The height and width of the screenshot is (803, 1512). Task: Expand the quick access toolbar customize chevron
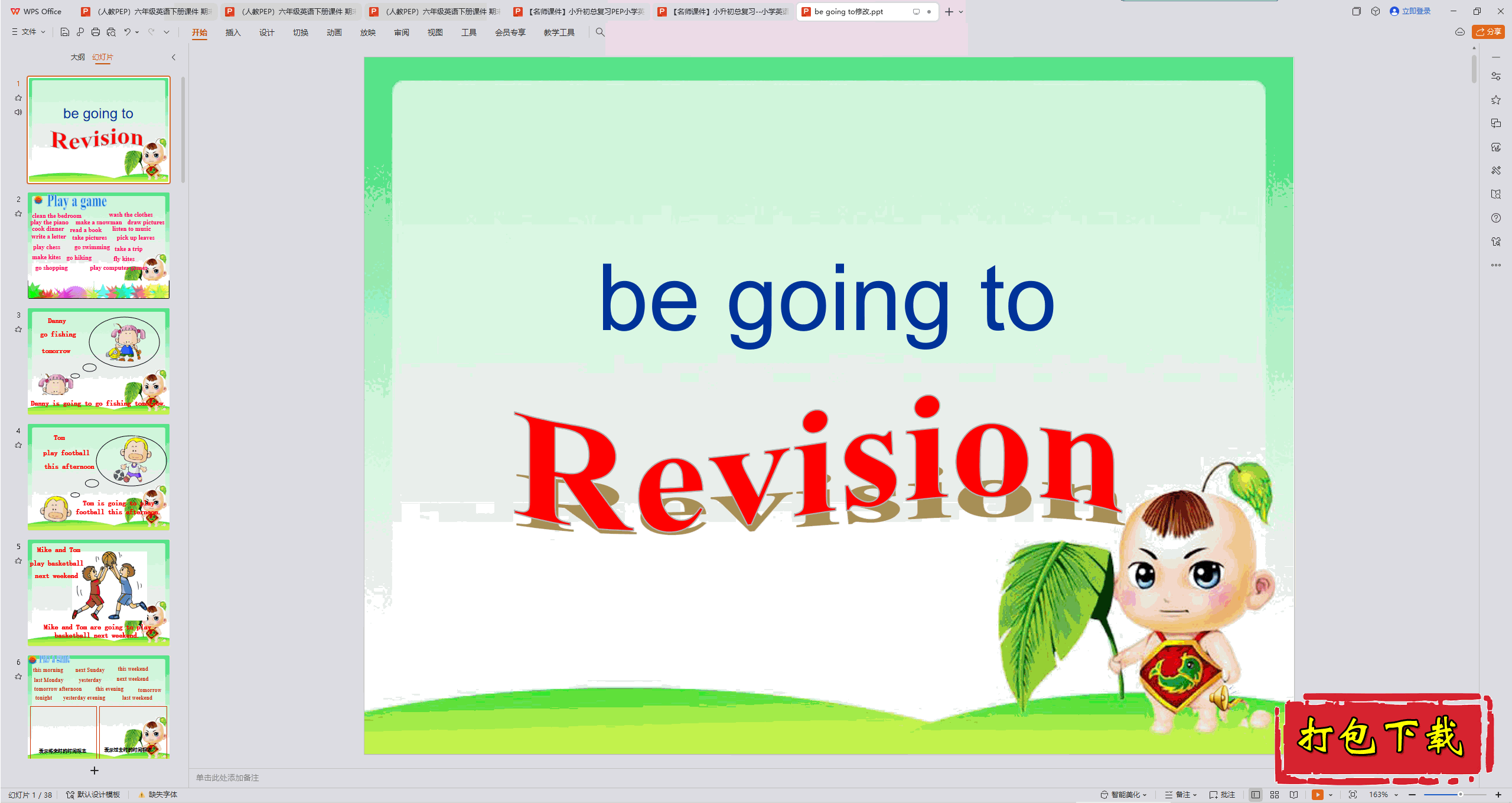(167, 32)
